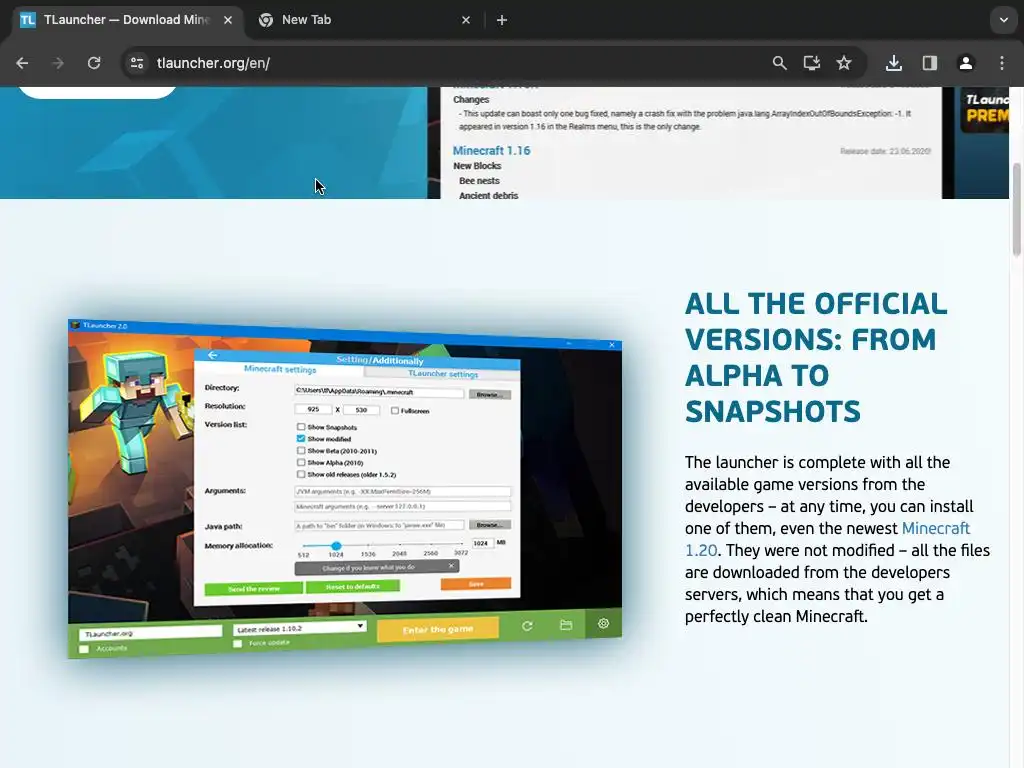Click the yellow Enter the game button
1024x768 pixels.
pos(438,629)
